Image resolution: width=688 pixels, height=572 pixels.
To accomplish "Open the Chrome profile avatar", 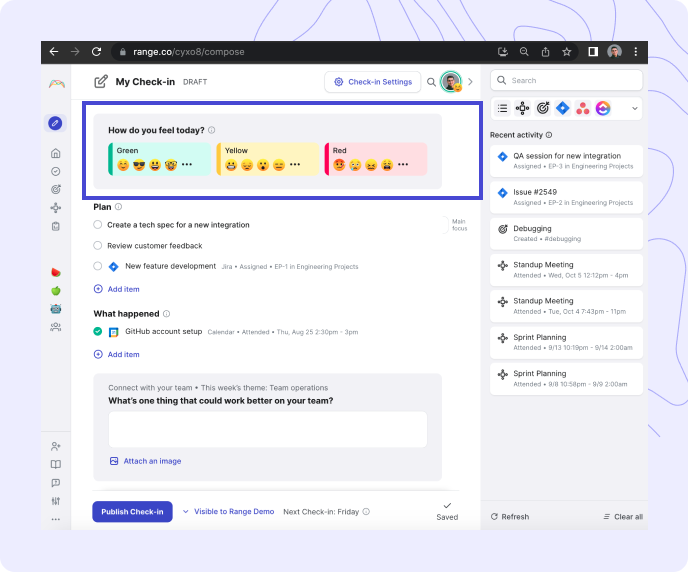I will click(614, 52).
